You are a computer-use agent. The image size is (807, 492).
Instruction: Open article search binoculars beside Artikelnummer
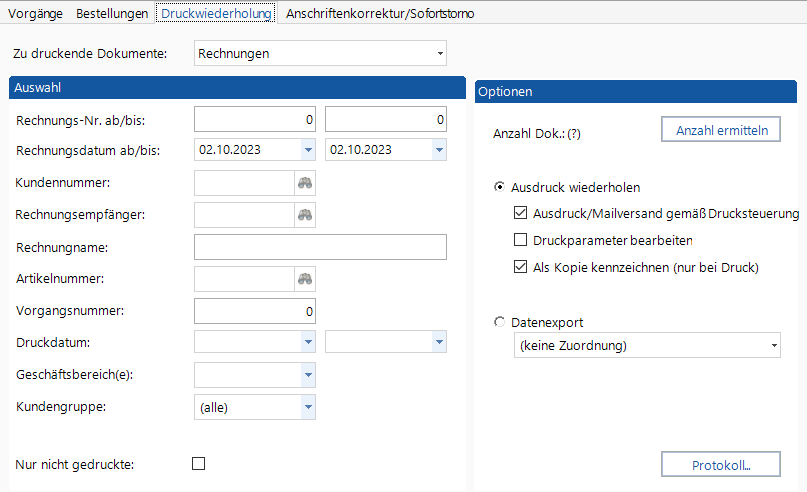point(305,279)
